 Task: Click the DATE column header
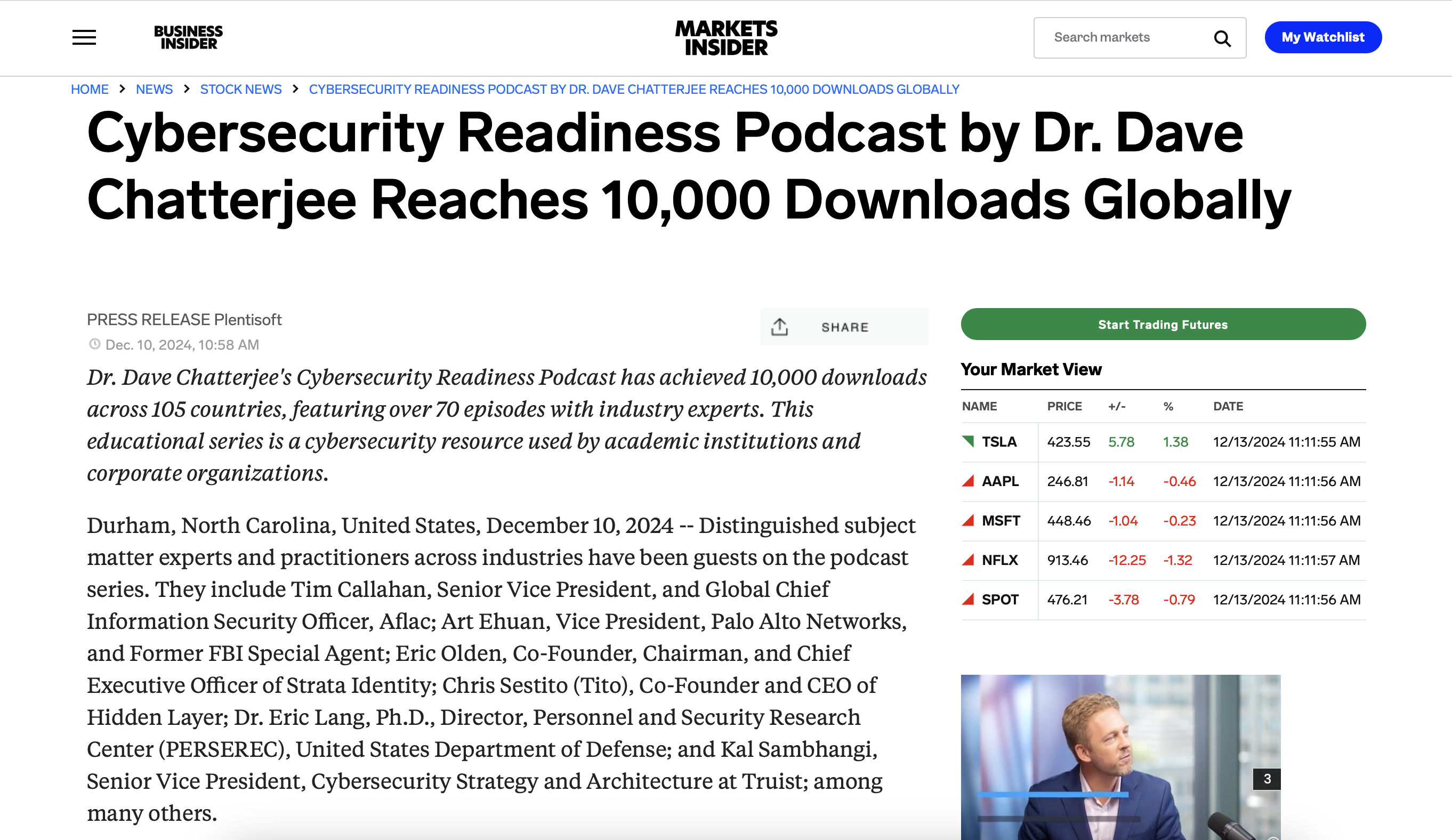[x=1228, y=406]
